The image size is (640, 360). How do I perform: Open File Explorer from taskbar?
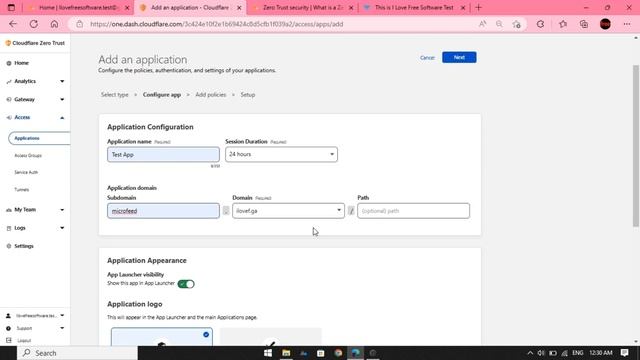pos(286,353)
